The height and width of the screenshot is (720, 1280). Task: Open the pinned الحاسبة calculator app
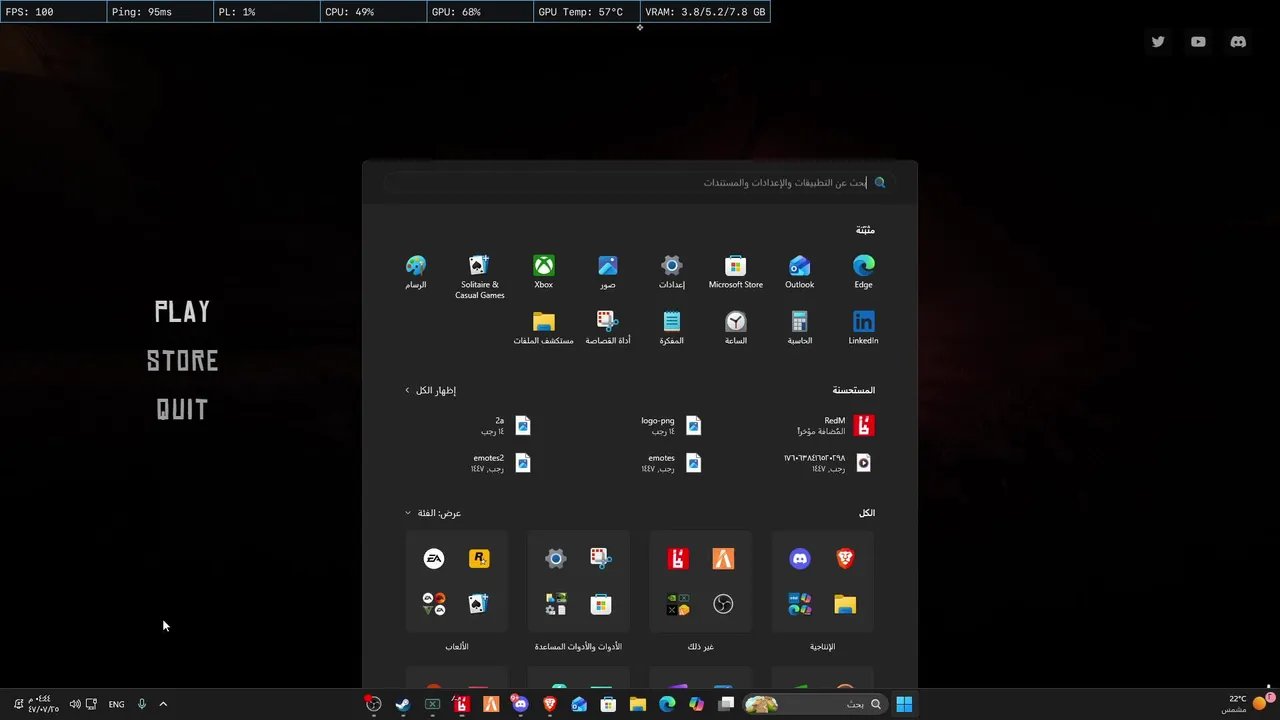[x=799, y=327]
